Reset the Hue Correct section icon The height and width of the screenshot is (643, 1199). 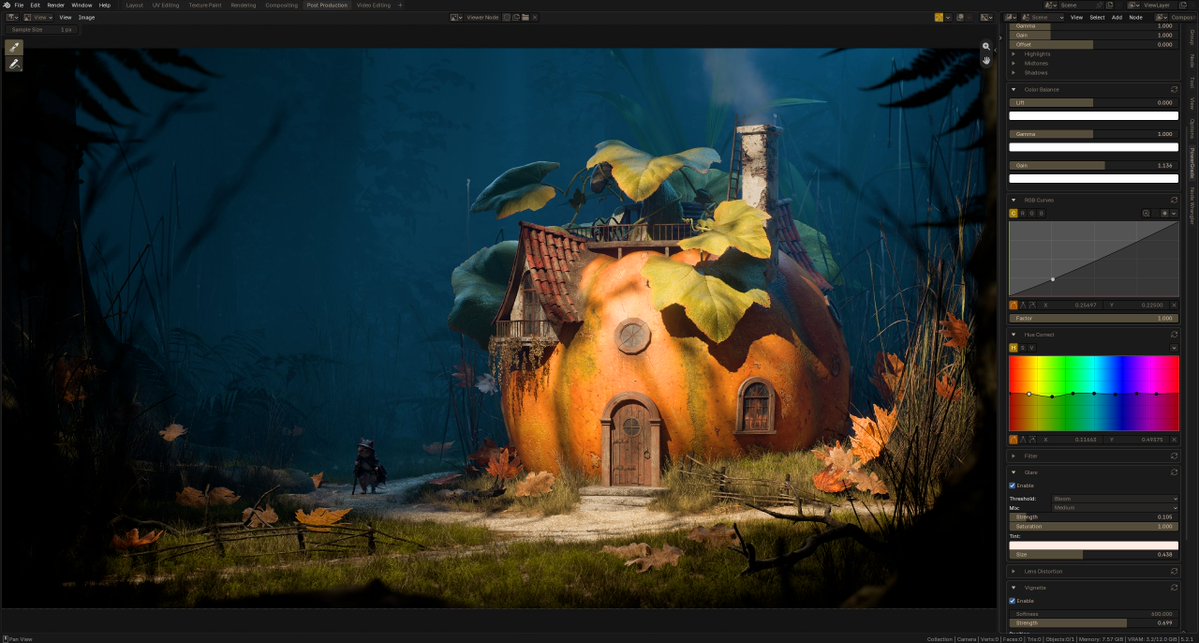tap(1174, 334)
